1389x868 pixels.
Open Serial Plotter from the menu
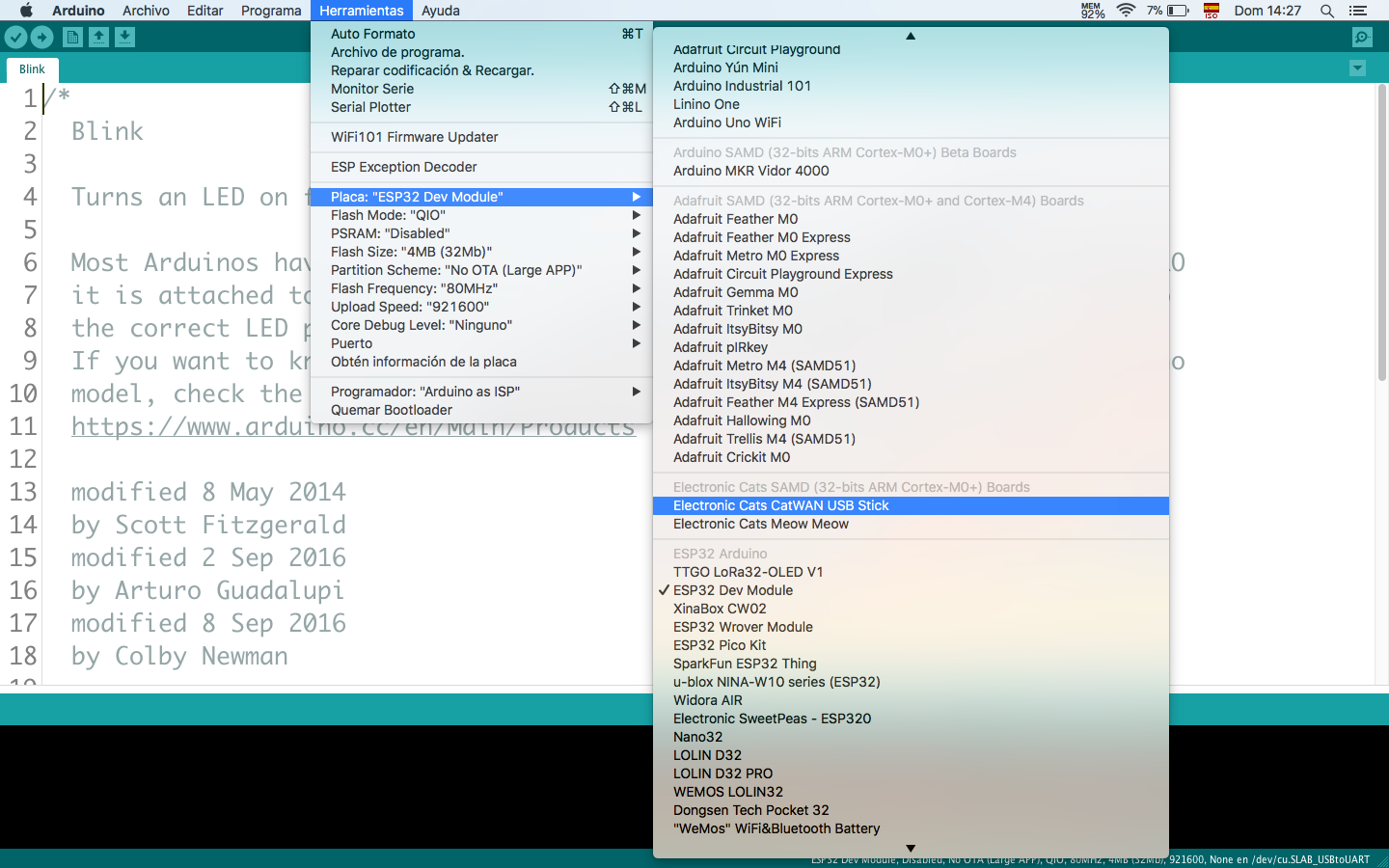click(481, 107)
